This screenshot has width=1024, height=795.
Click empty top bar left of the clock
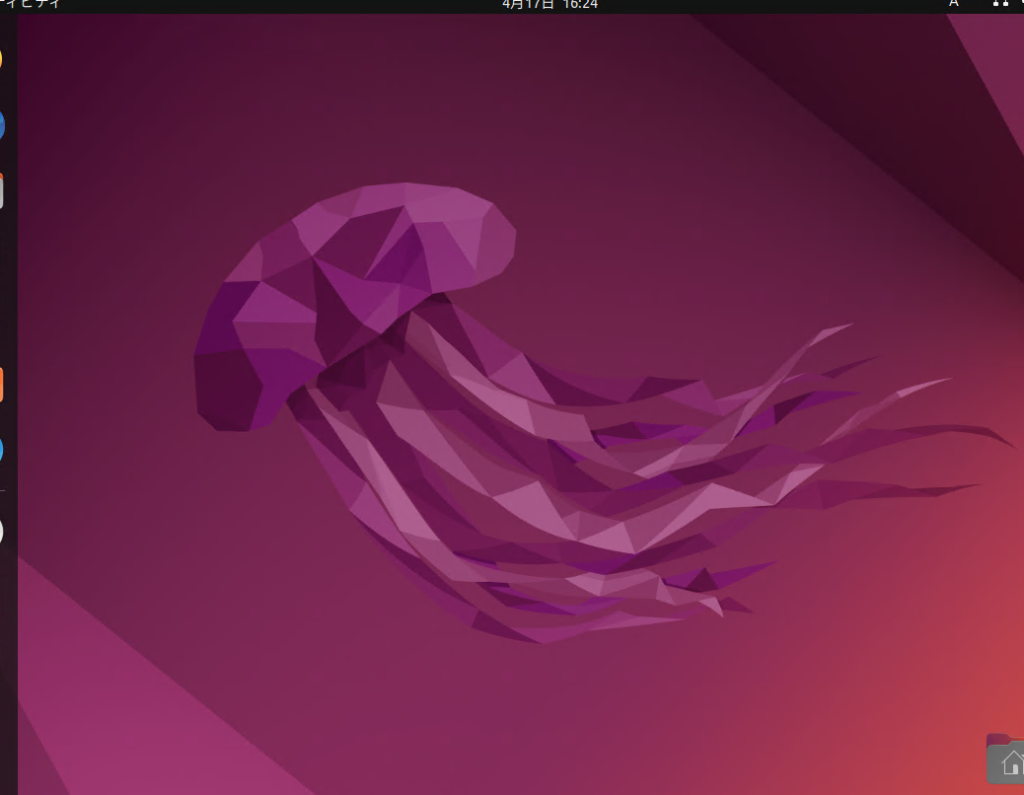pos(300,5)
